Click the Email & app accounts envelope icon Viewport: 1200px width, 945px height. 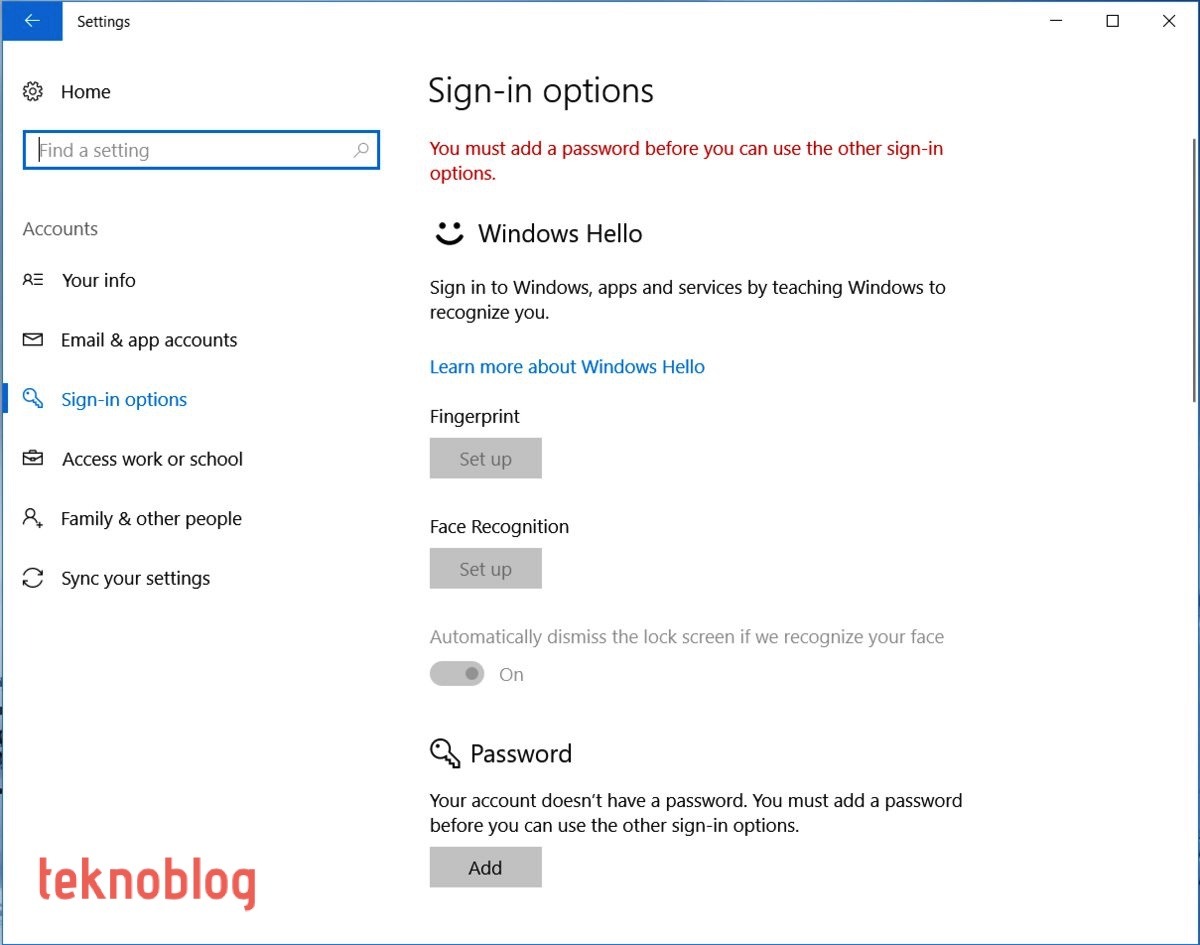33,340
